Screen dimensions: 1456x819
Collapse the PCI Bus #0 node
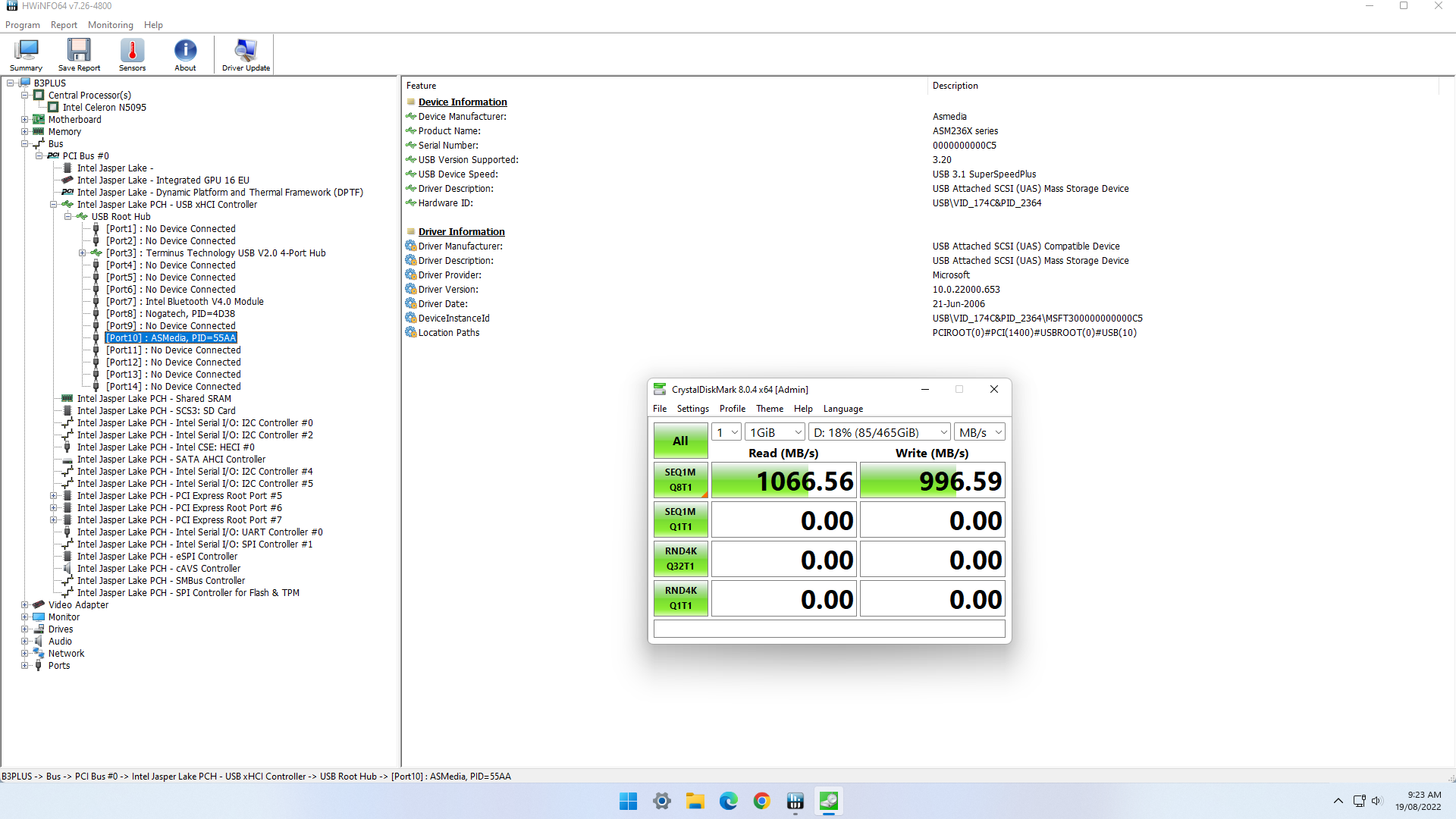tap(39, 155)
